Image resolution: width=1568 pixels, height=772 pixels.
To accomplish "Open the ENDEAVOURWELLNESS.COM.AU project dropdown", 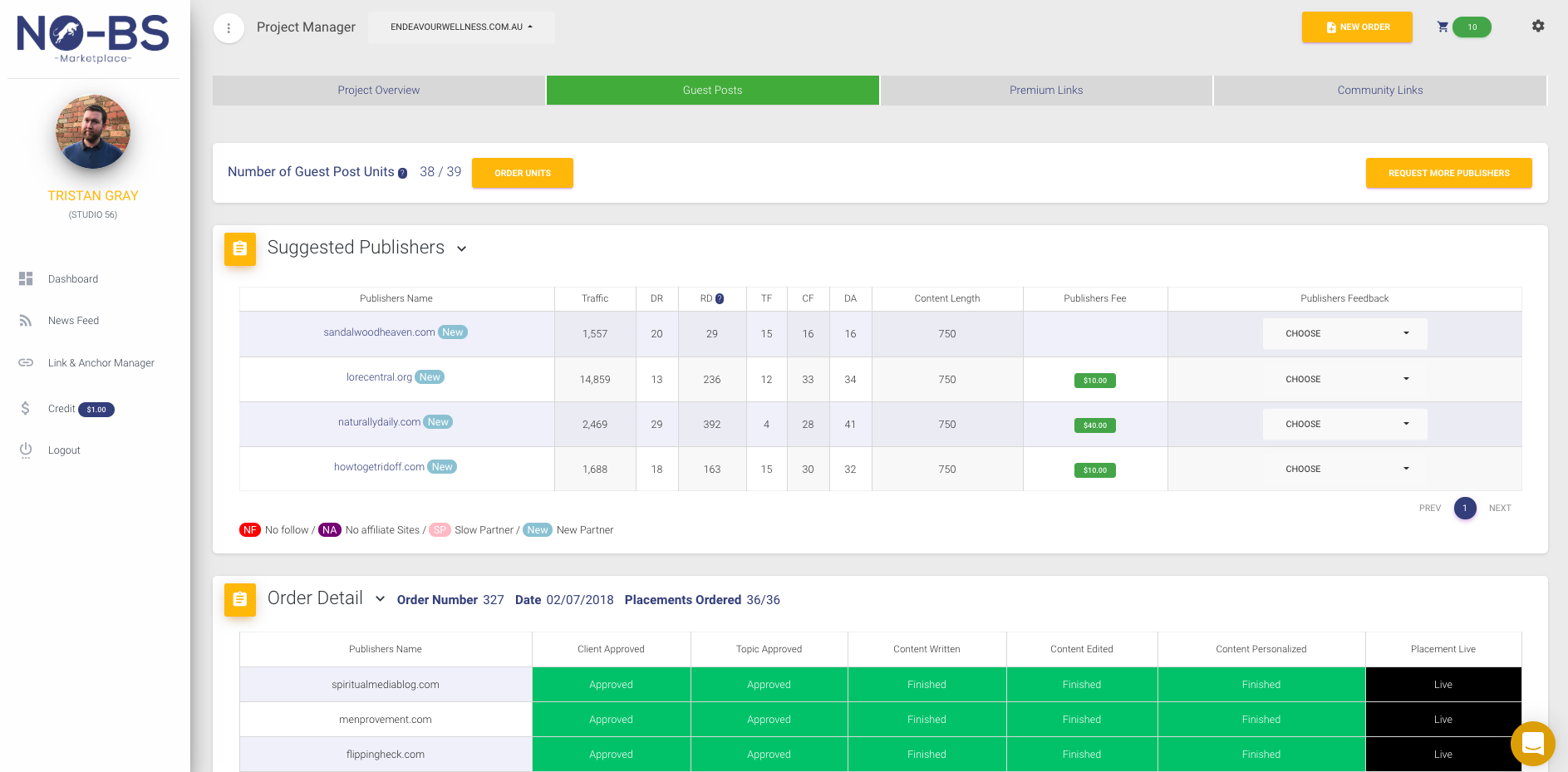I will coord(461,27).
